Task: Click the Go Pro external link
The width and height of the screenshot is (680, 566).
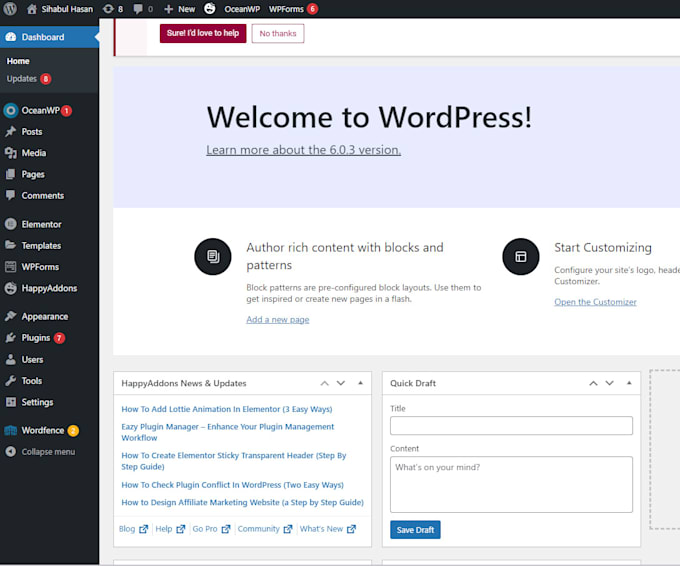Action: coord(212,529)
